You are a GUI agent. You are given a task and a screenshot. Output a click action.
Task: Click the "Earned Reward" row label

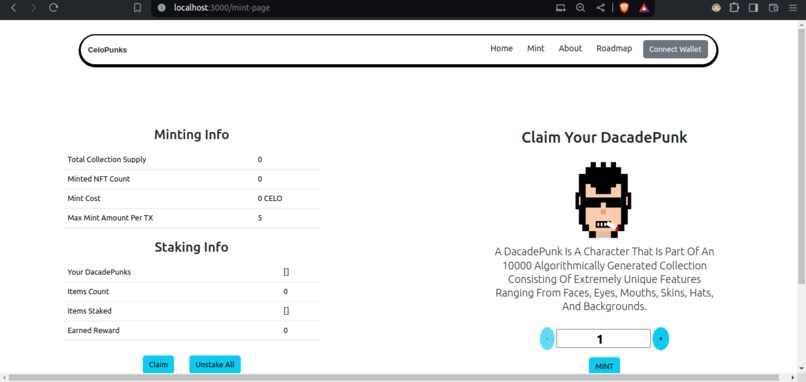[x=93, y=331]
